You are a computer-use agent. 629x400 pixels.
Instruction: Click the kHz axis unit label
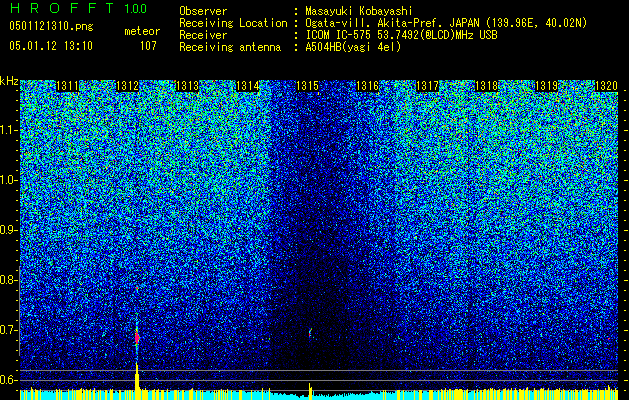pyautogui.click(x=9, y=81)
